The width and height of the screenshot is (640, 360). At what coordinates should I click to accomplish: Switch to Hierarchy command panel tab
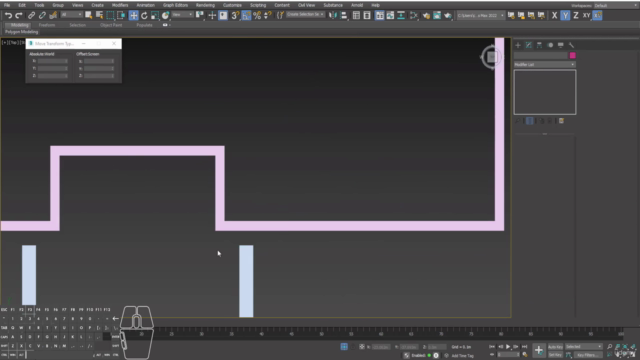point(539,45)
